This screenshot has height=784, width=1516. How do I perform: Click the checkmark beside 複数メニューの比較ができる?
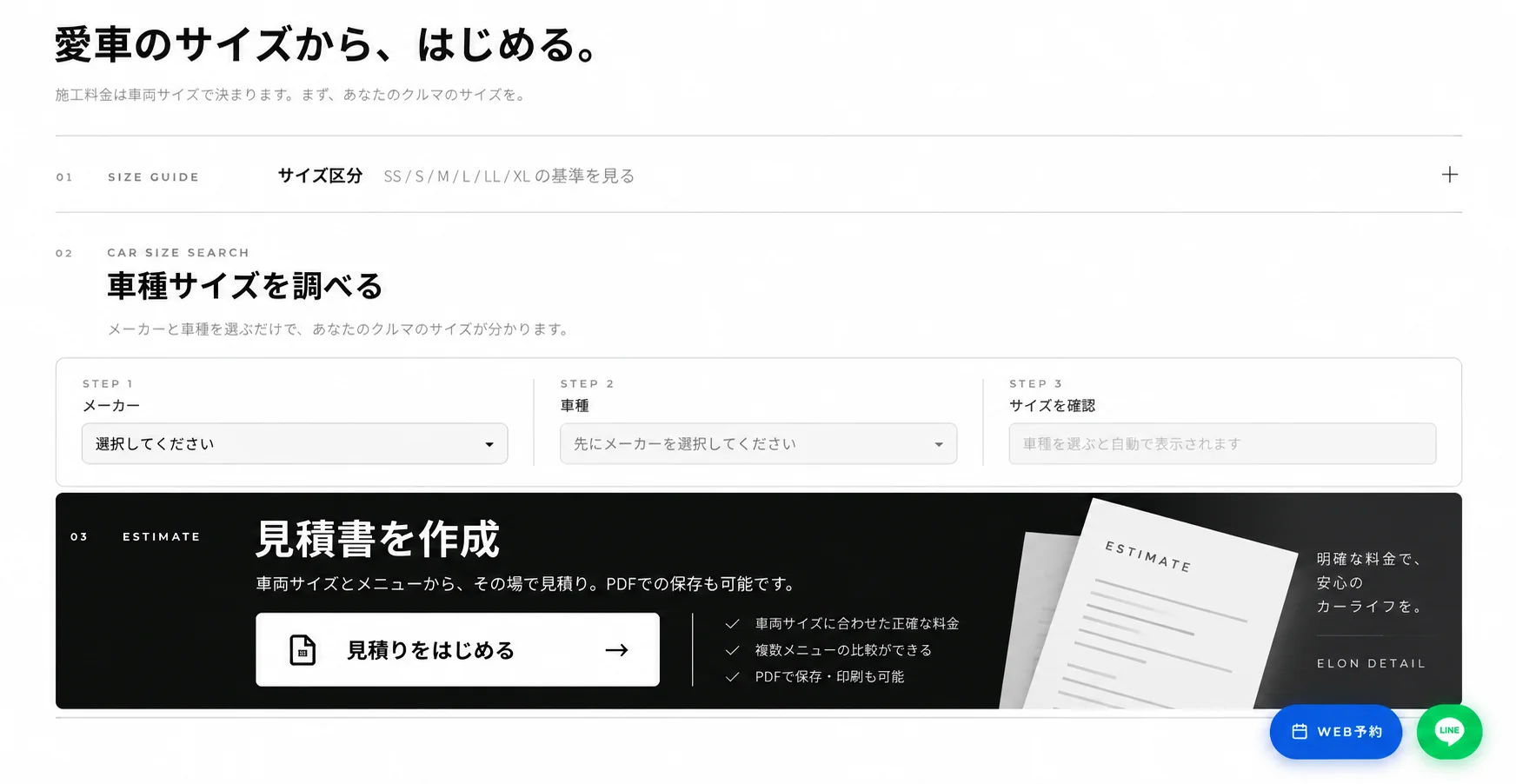coord(732,650)
